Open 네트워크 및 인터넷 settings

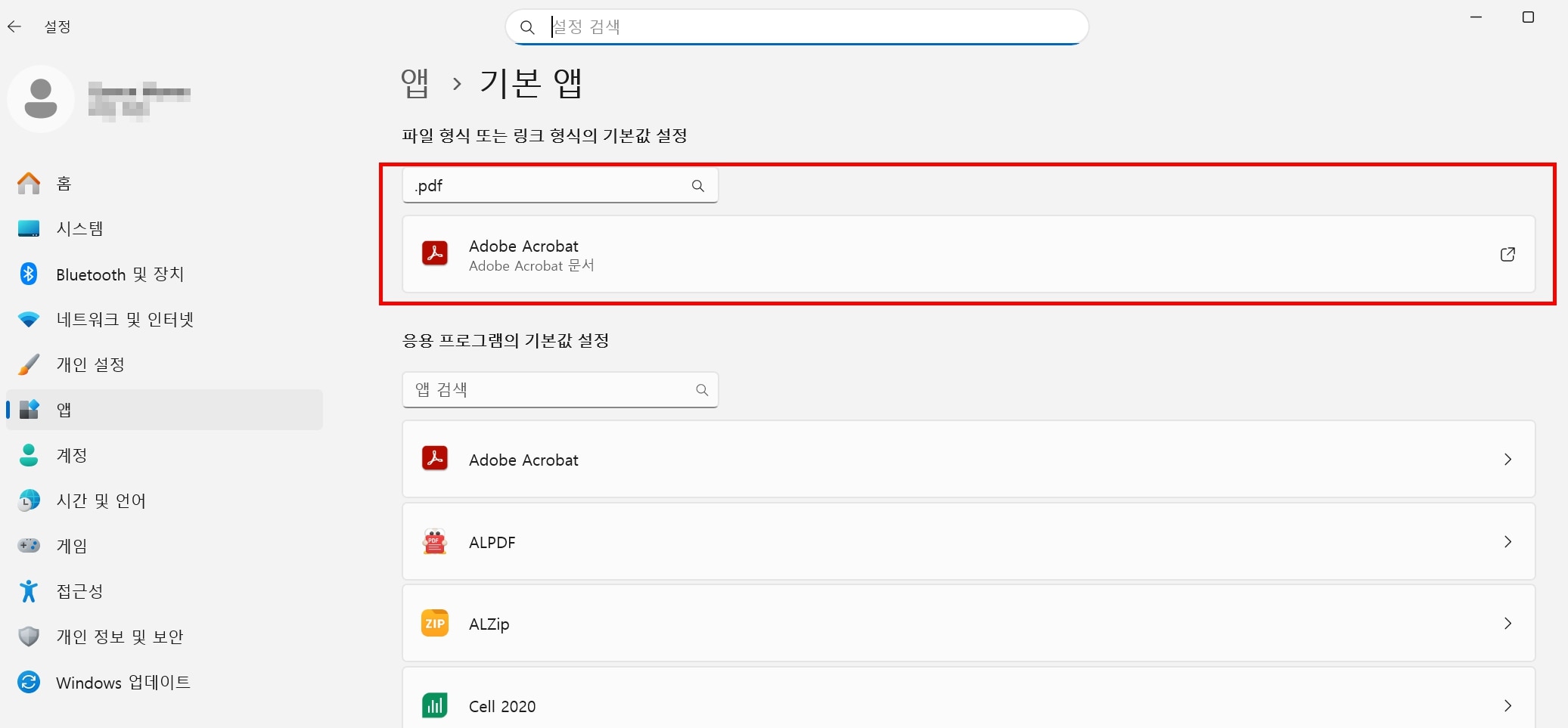click(x=164, y=319)
